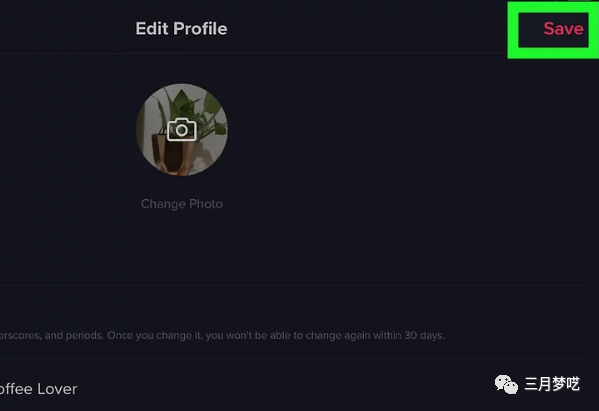The width and height of the screenshot is (599, 411).
Task: Click the green highlight frame around Save
Action: [x=553, y=30]
